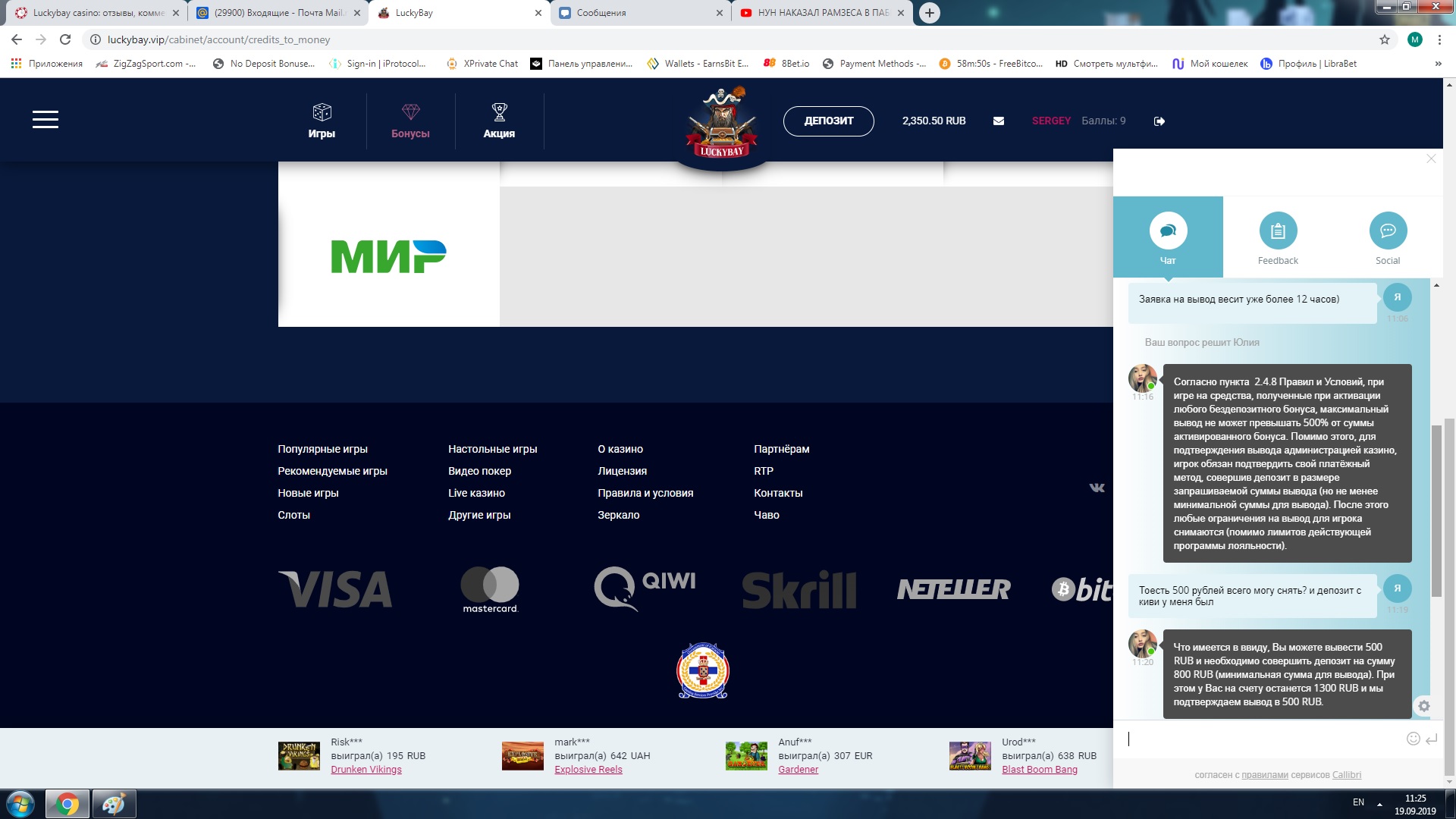Open RTP footer link

(x=764, y=471)
